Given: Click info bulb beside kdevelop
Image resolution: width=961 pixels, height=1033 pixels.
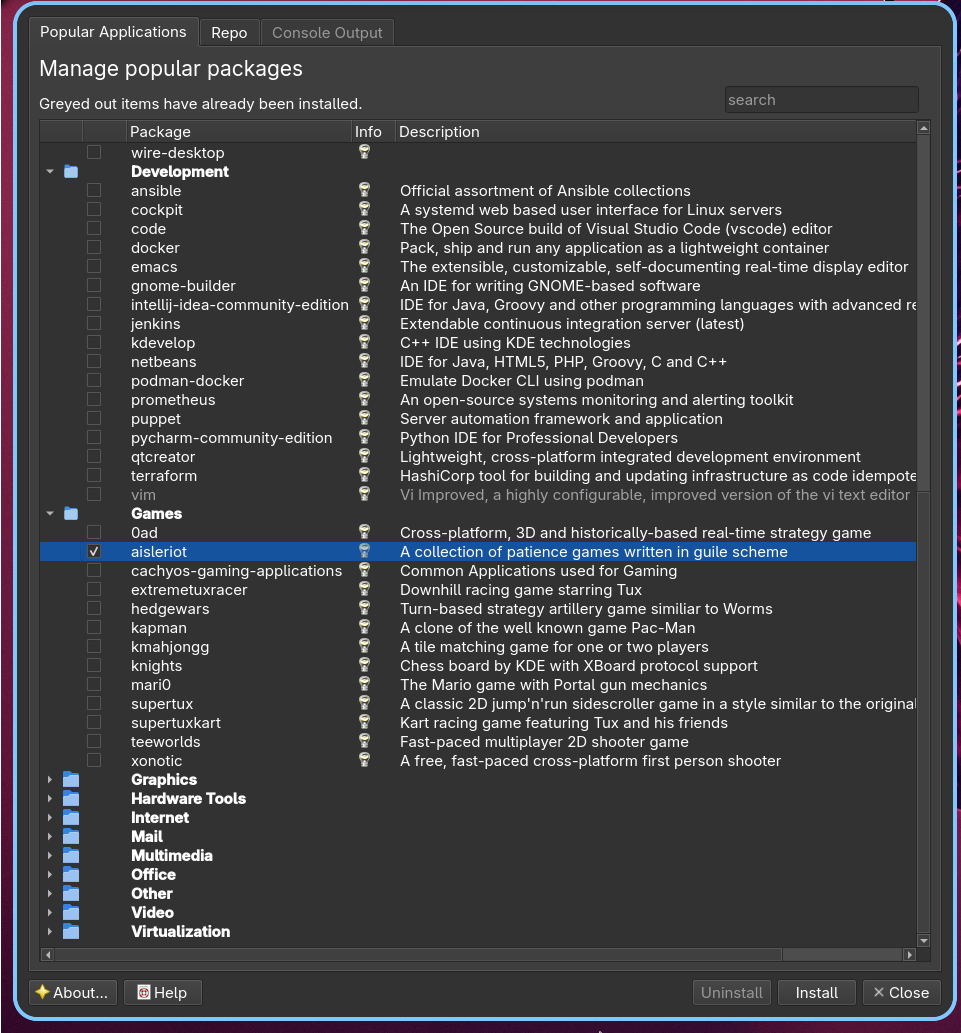Looking at the screenshot, I should coord(364,343).
